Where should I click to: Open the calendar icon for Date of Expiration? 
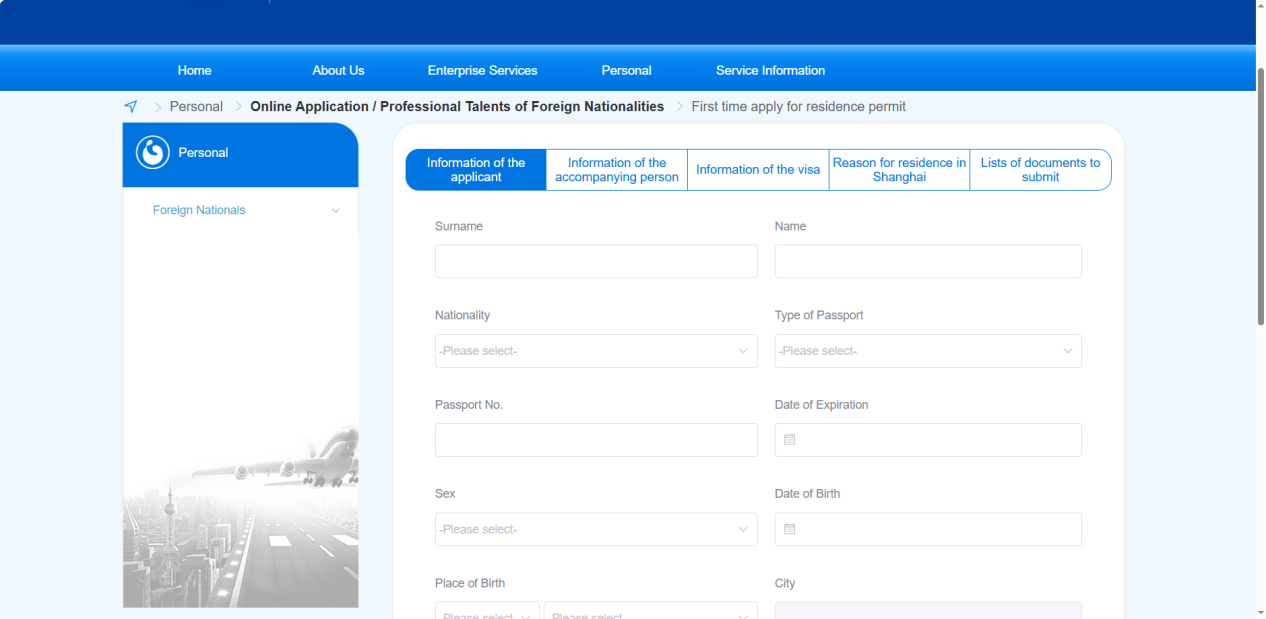(x=789, y=440)
